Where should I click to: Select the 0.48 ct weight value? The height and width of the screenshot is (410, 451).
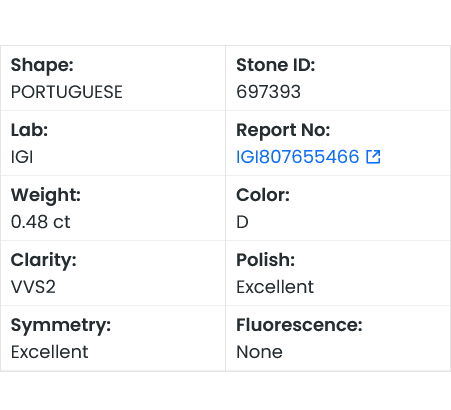(x=41, y=222)
